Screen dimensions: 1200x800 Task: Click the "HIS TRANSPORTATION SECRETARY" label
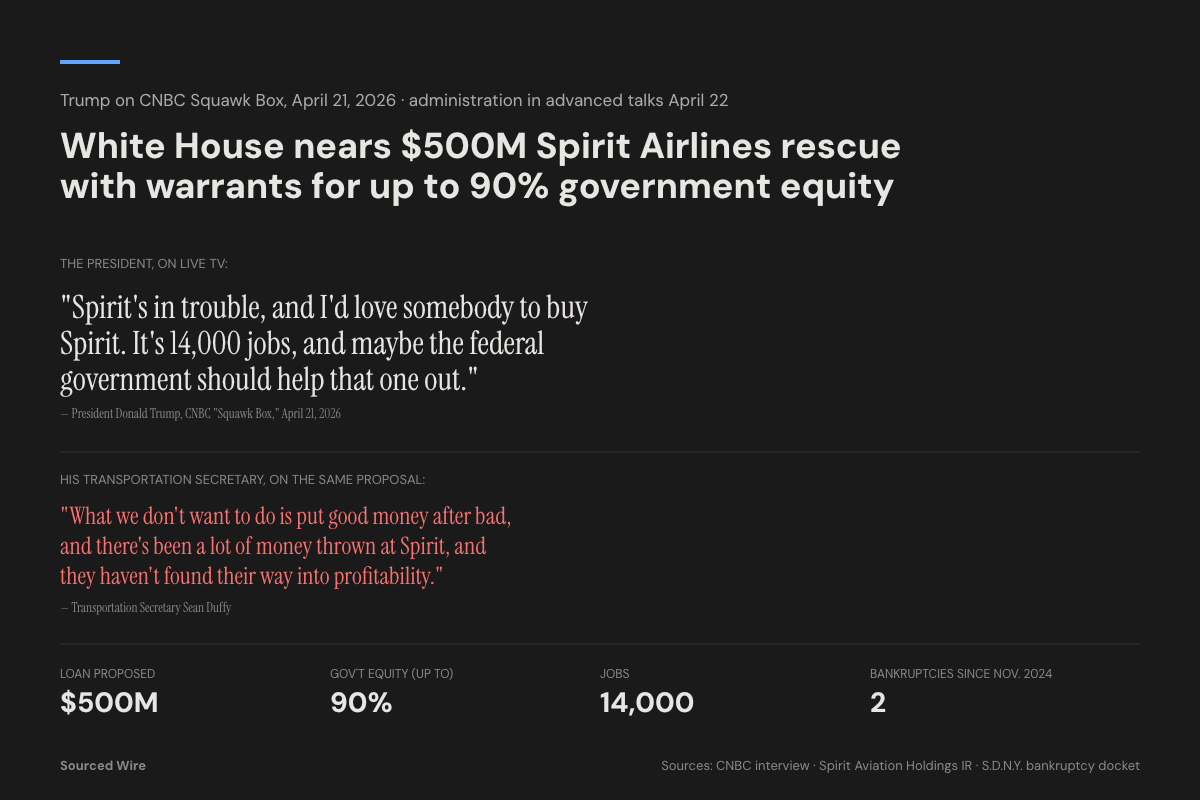click(242, 480)
